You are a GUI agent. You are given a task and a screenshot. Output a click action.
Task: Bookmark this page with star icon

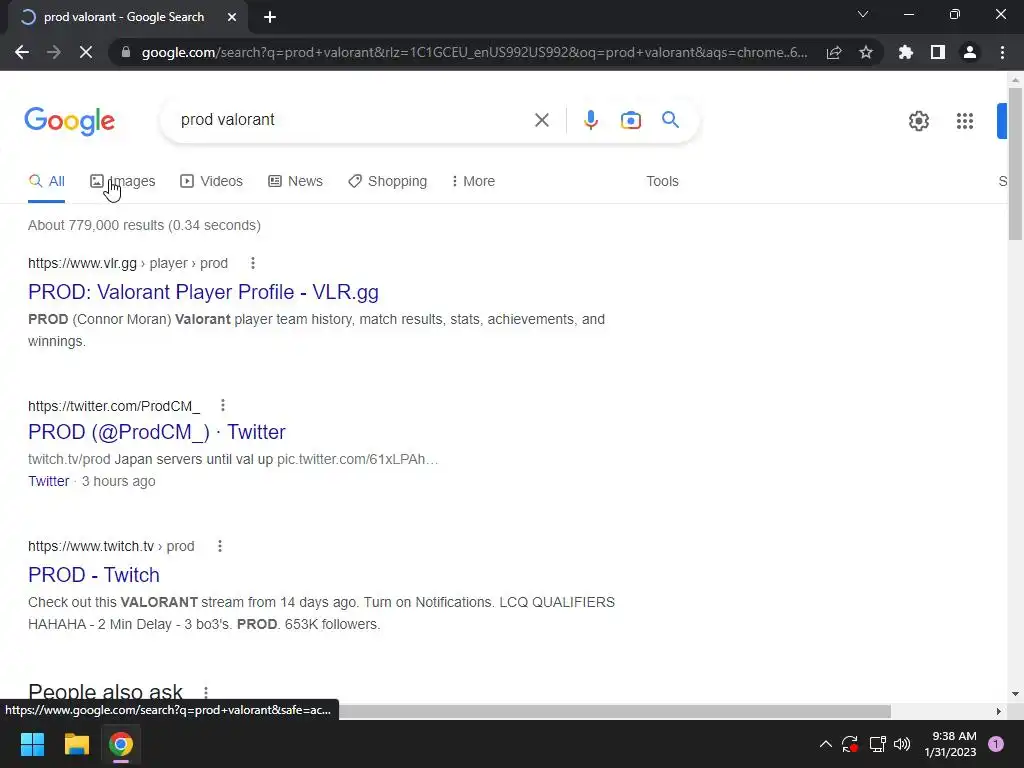click(866, 52)
